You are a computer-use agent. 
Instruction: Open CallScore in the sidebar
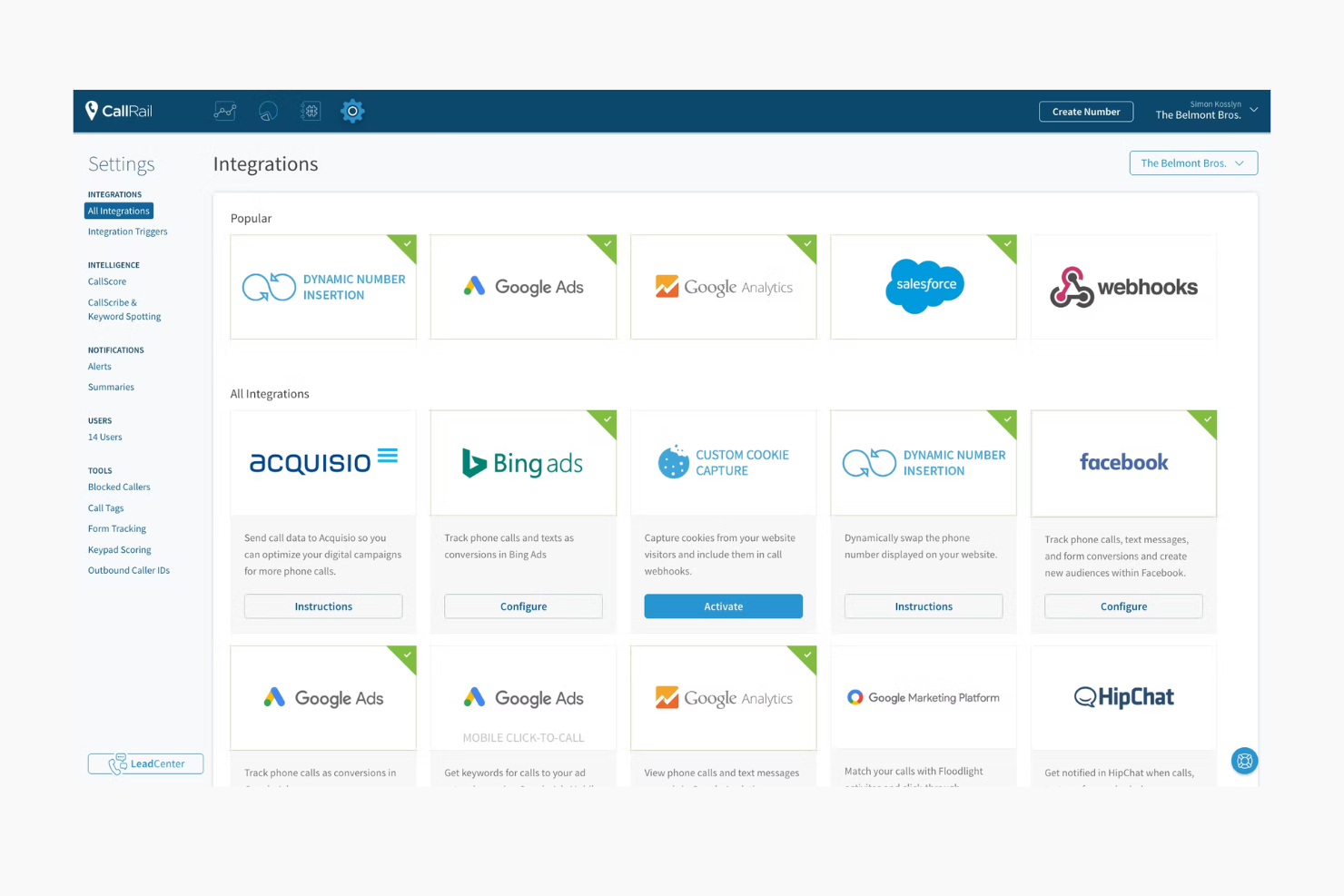[x=107, y=281]
